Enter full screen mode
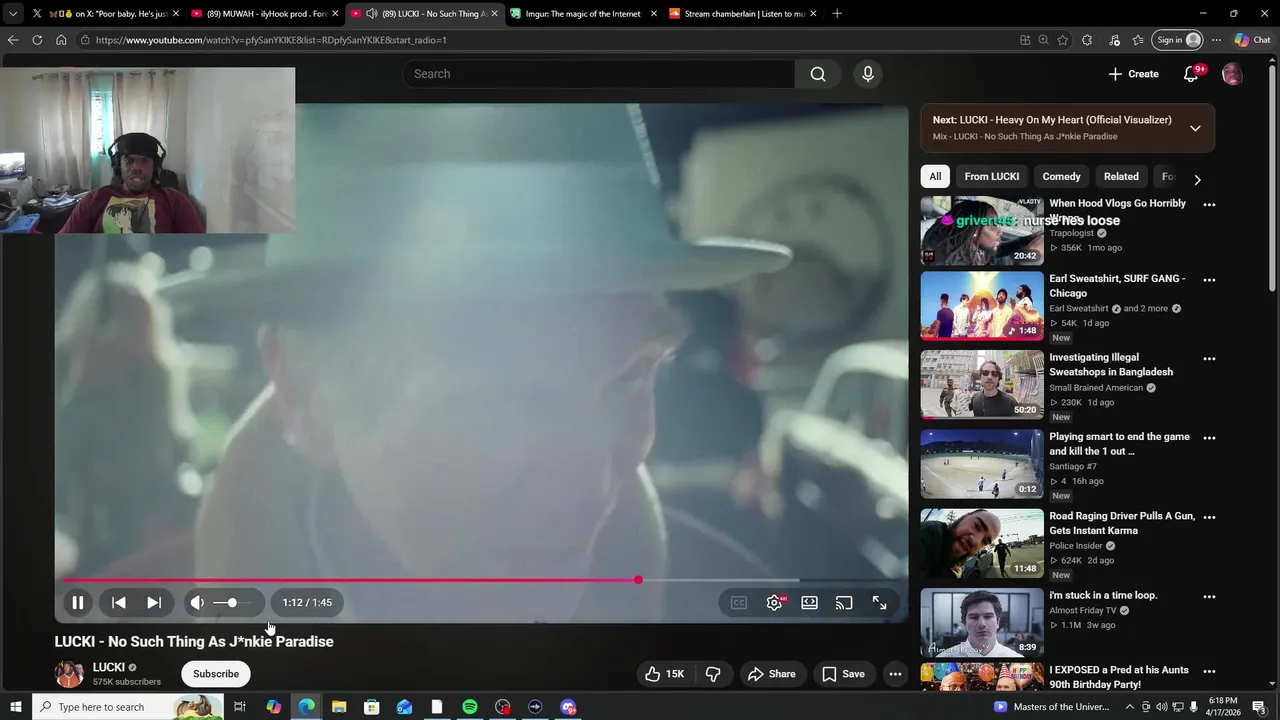This screenshot has width=1280, height=720. [879, 603]
